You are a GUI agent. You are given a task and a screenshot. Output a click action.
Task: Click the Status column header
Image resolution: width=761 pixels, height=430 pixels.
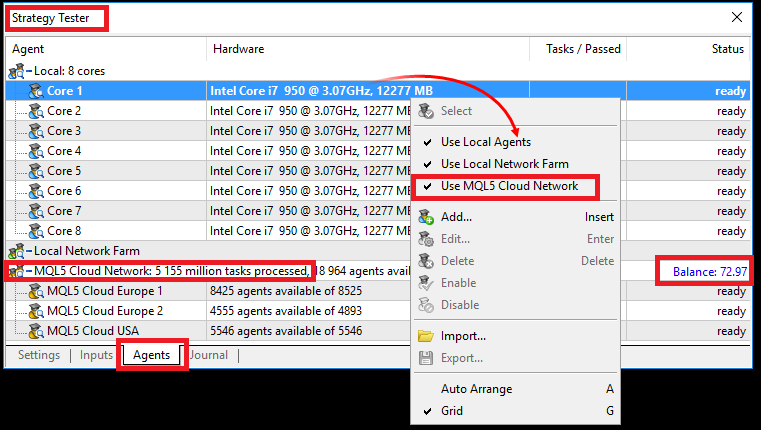[688, 49]
